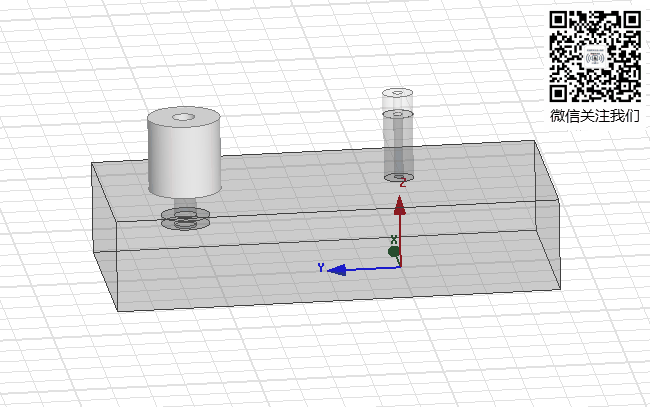Click the QR code image
This screenshot has height=407, width=650.
[x=595, y=56]
